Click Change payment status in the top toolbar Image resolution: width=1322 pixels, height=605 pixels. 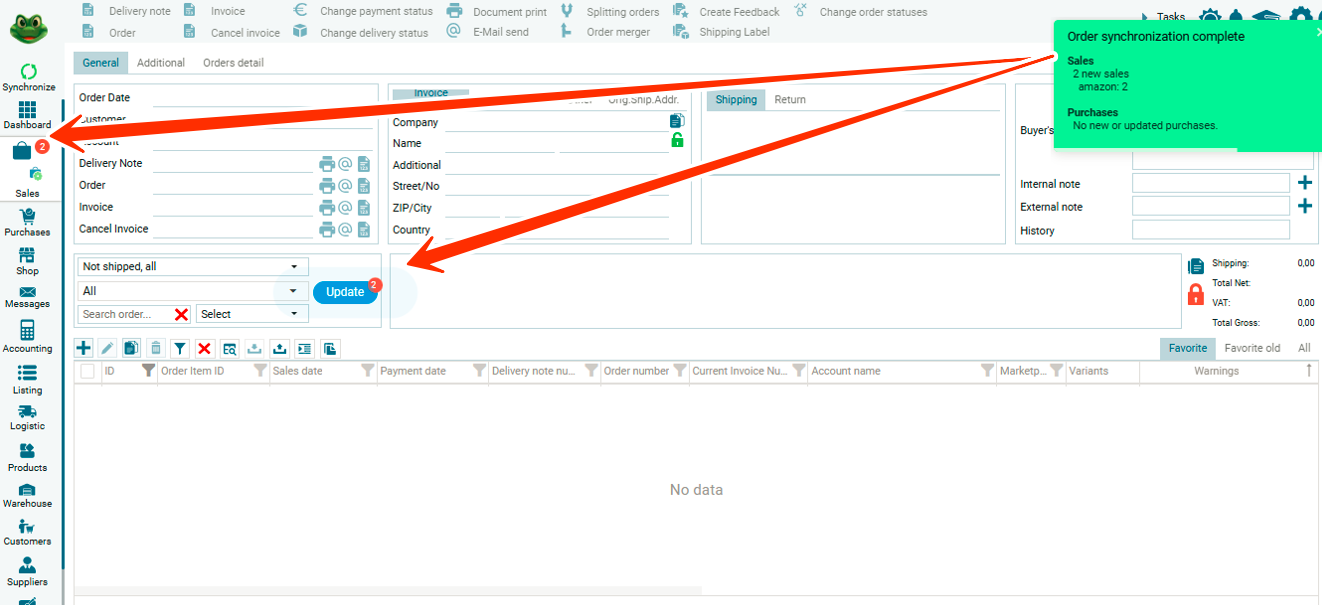[376, 12]
